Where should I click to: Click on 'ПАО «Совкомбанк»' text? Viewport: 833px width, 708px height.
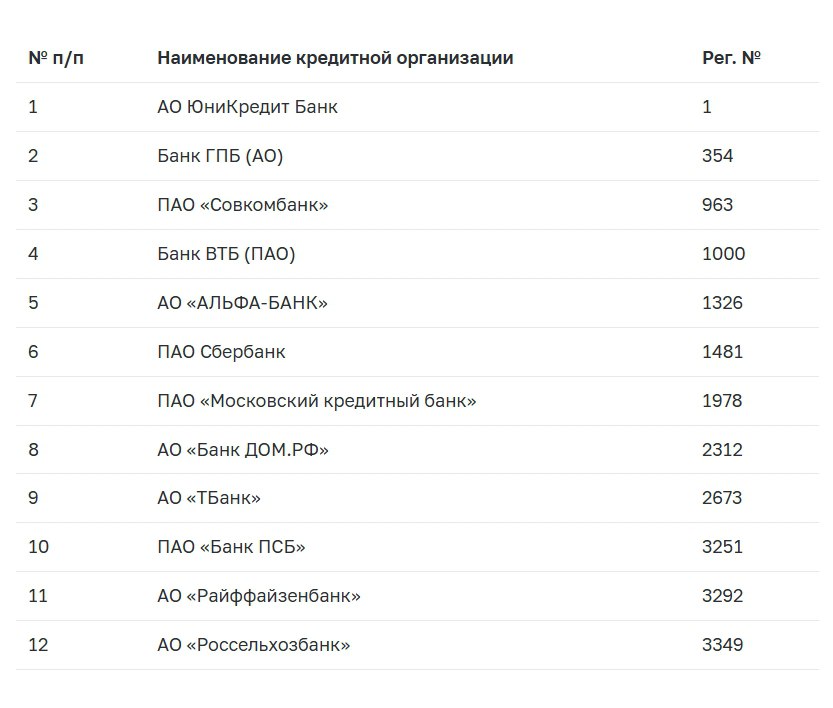pyautogui.click(x=242, y=205)
